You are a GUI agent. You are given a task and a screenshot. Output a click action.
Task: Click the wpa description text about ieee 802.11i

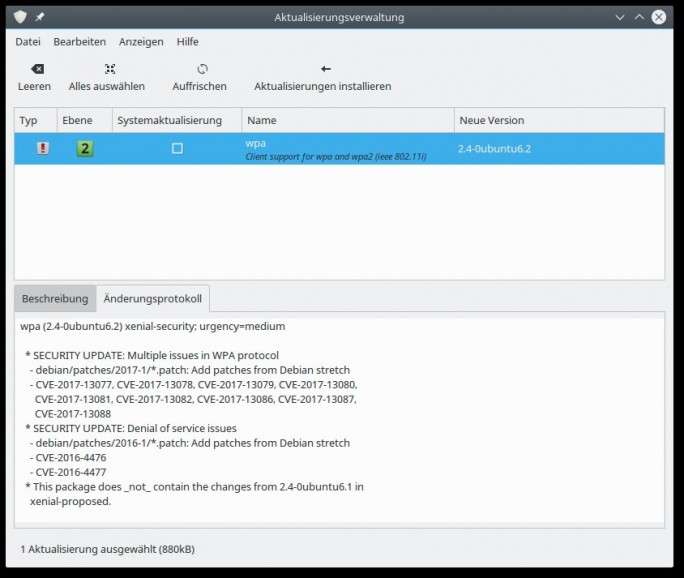[336, 157]
